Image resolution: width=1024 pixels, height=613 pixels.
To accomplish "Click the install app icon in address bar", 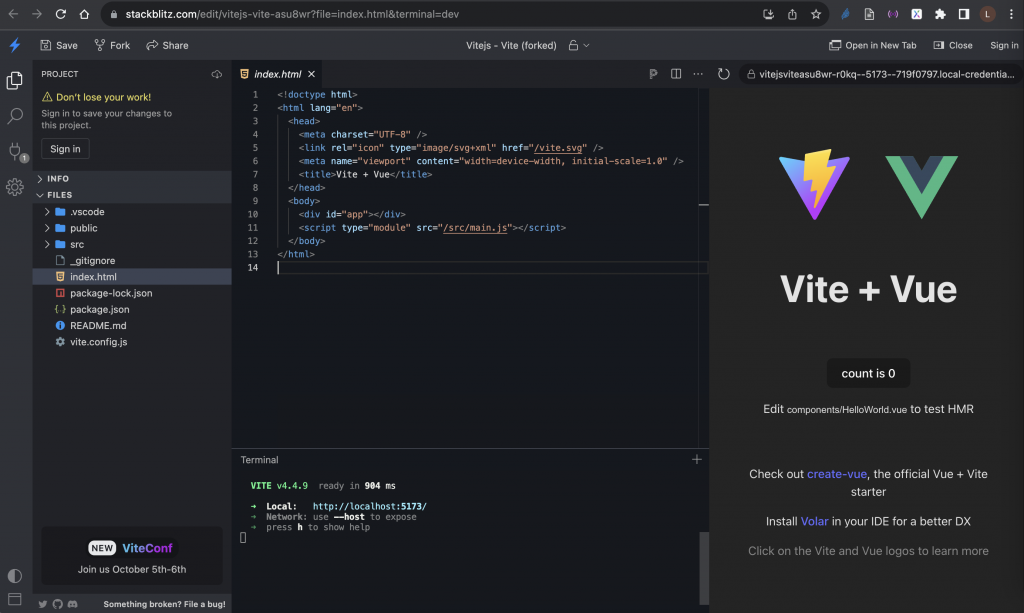I will 769,14.
